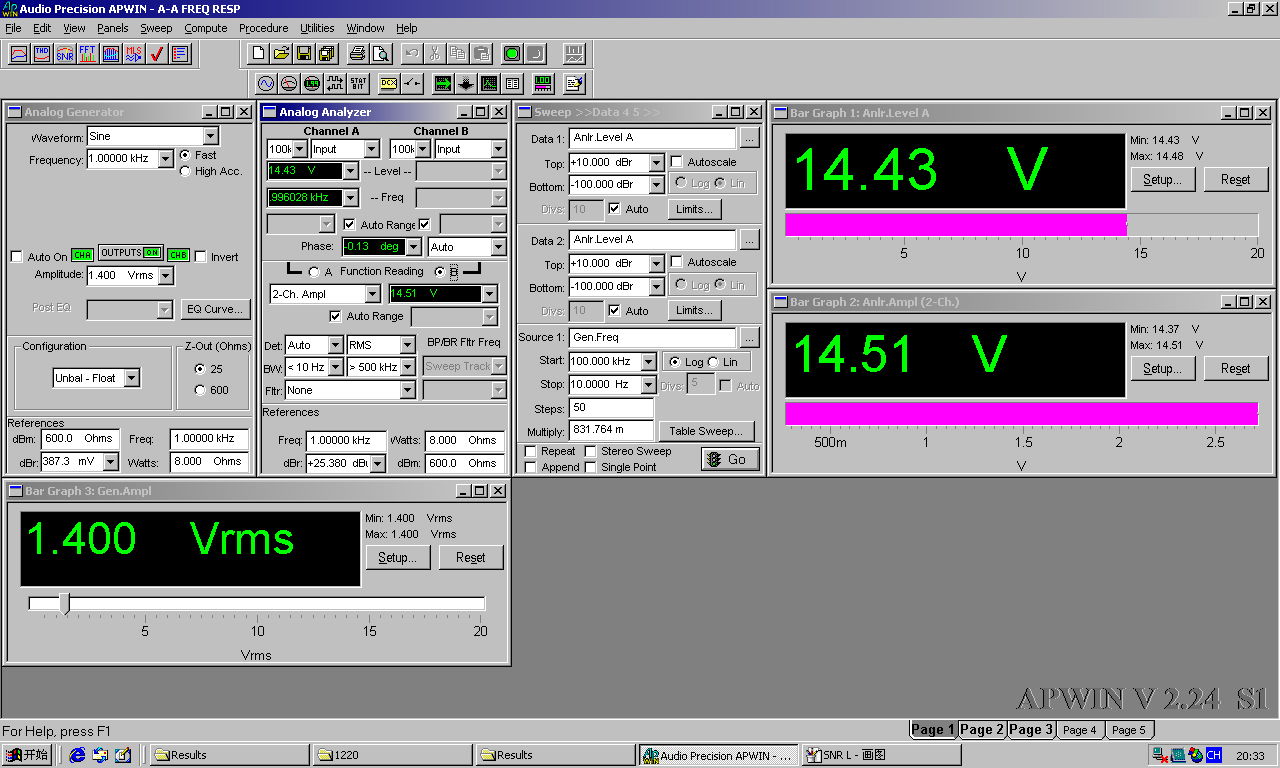Click the Table Sweep... button
The height and width of the screenshot is (768, 1280).
pyautogui.click(x=706, y=431)
